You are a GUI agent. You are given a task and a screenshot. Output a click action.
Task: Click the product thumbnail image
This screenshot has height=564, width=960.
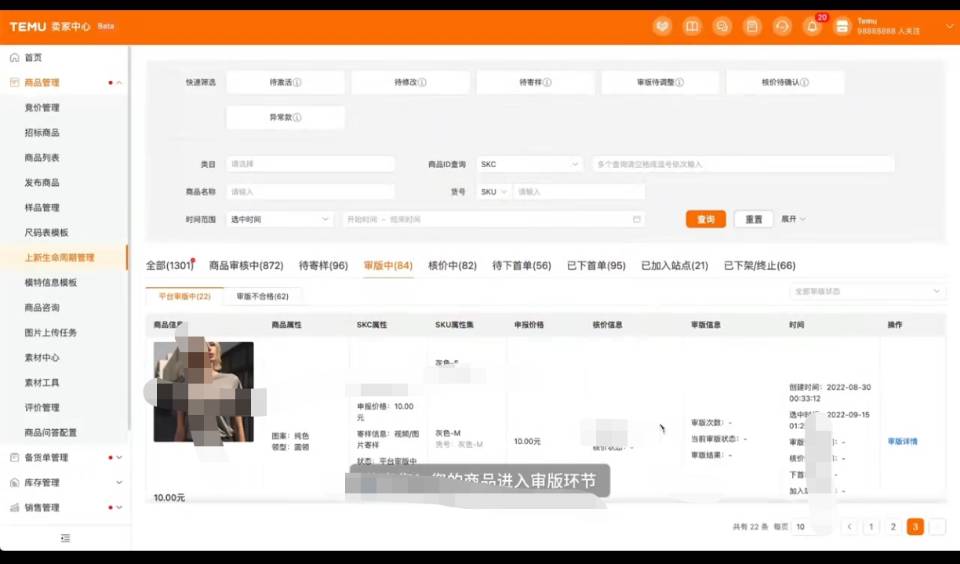[x=203, y=392]
